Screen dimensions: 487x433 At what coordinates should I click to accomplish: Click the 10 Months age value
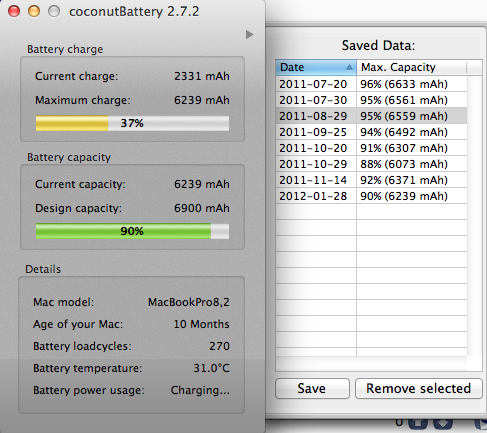(x=201, y=324)
